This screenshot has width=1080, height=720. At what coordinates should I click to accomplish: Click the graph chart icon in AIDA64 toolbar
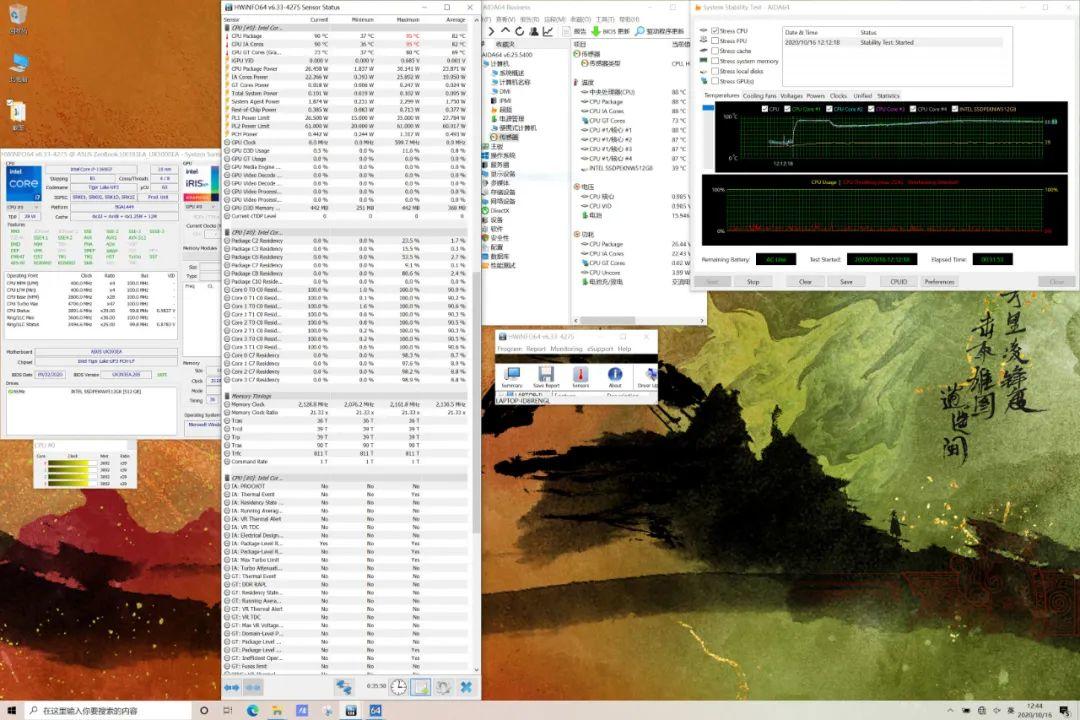point(548,31)
